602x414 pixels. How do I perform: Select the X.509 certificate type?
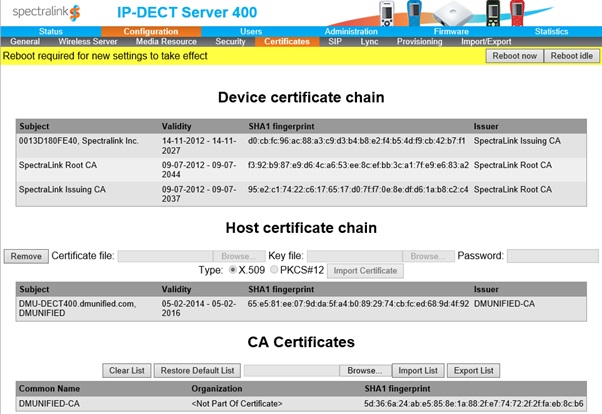tap(234, 271)
